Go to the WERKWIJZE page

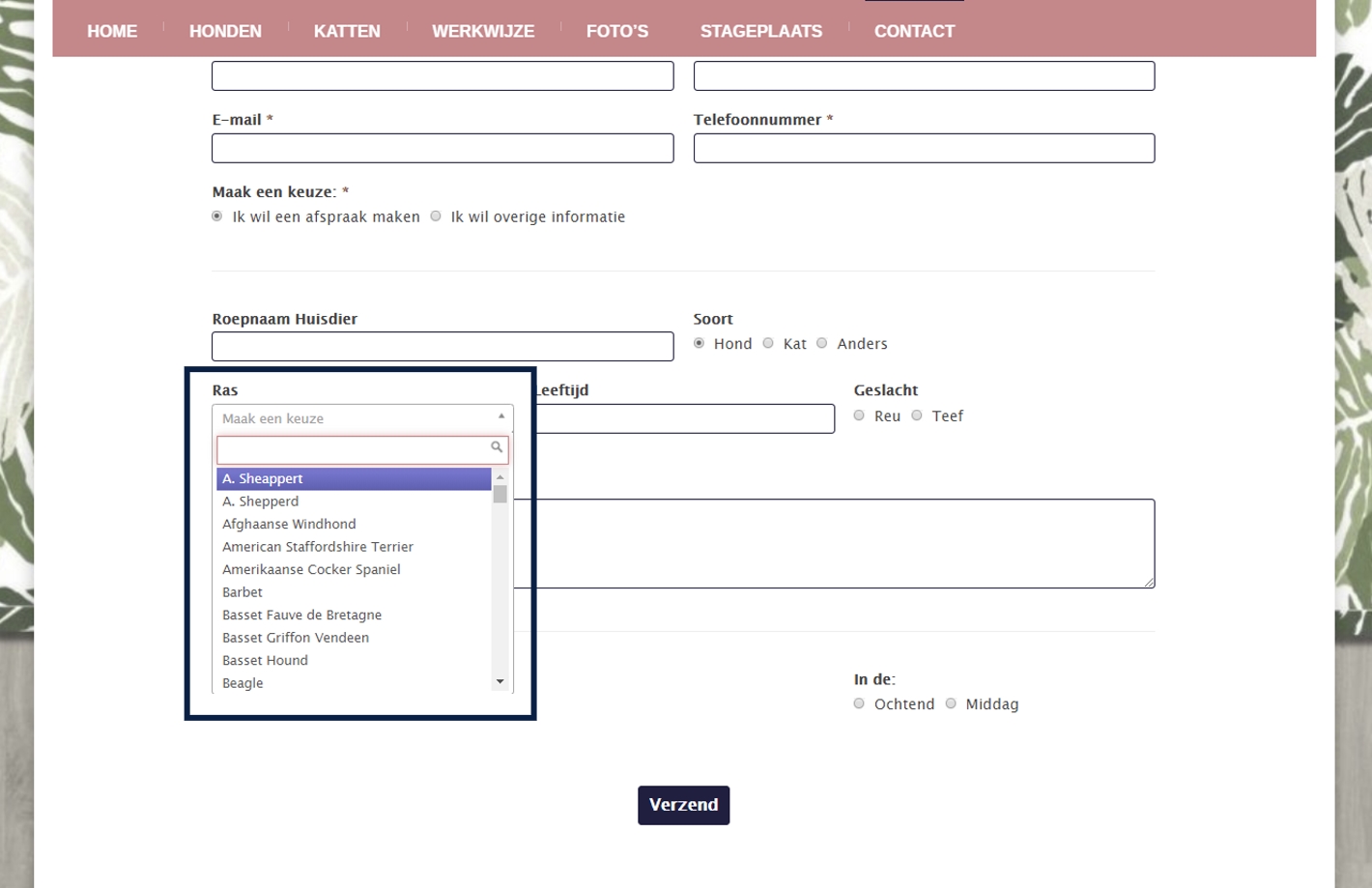[482, 31]
